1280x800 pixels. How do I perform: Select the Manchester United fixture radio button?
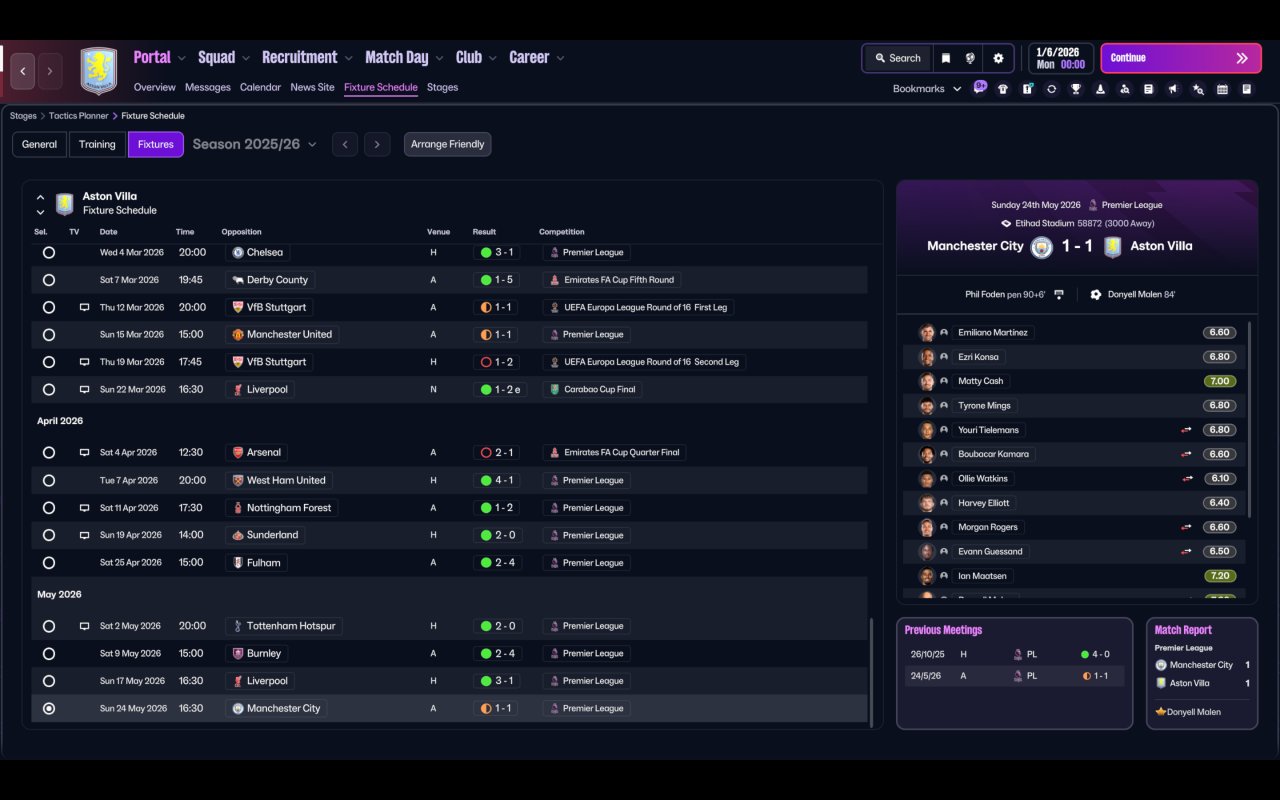[x=49, y=335]
